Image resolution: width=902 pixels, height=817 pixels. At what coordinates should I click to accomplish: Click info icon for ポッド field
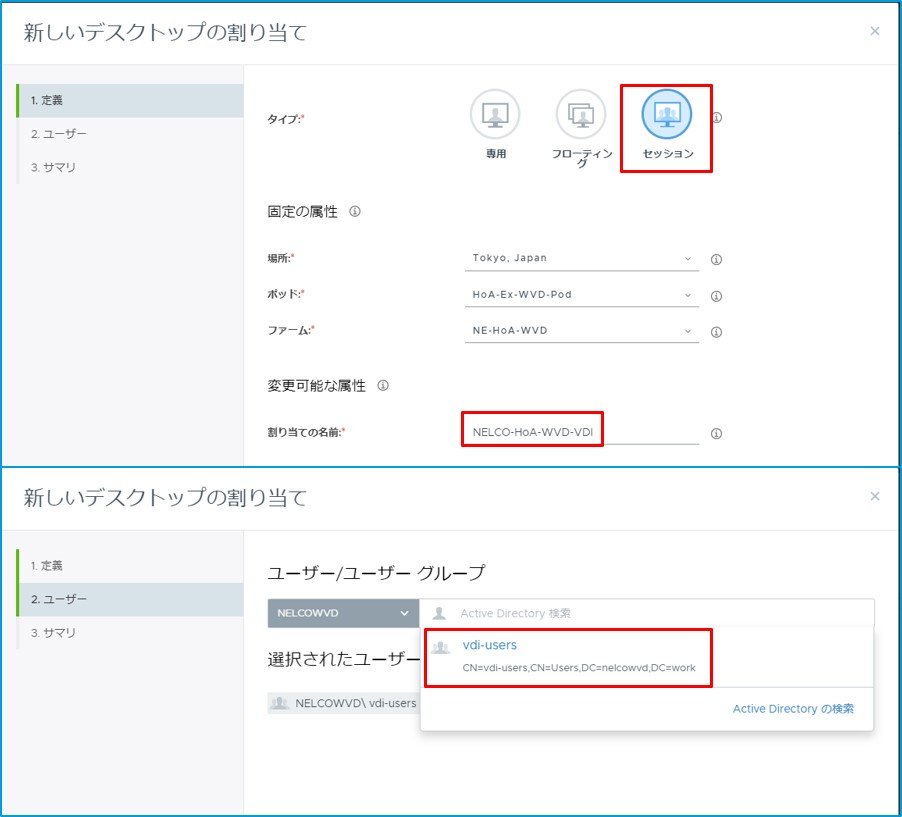(716, 296)
